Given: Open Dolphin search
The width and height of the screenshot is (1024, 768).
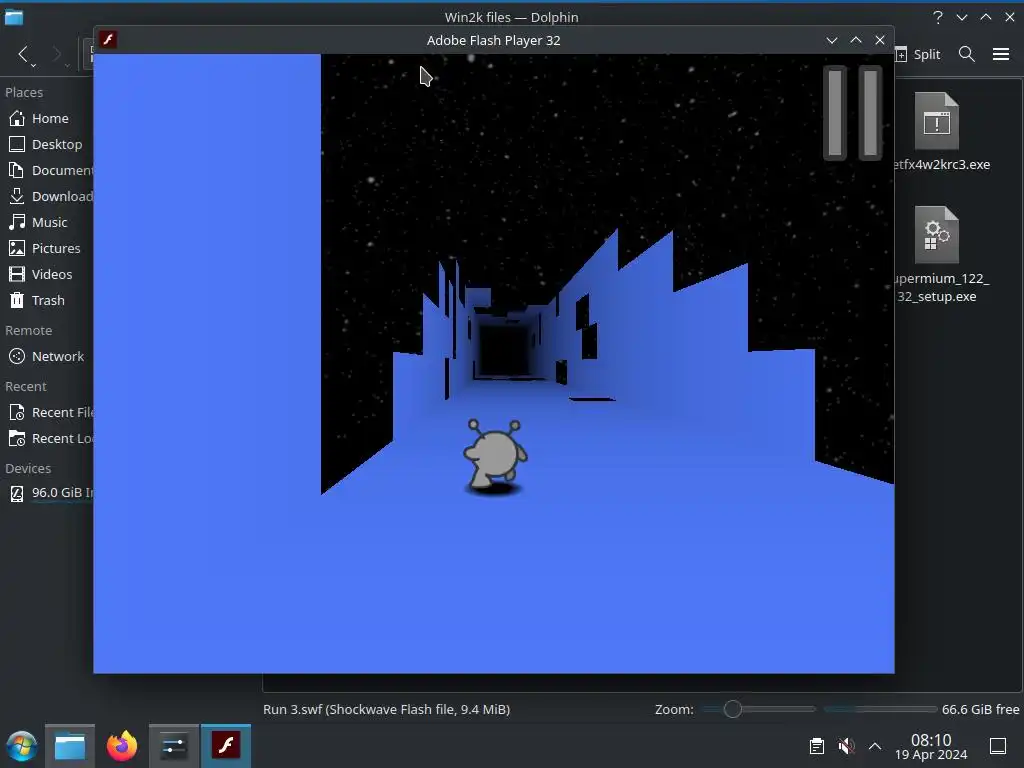Looking at the screenshot, I should click(967, 54).
